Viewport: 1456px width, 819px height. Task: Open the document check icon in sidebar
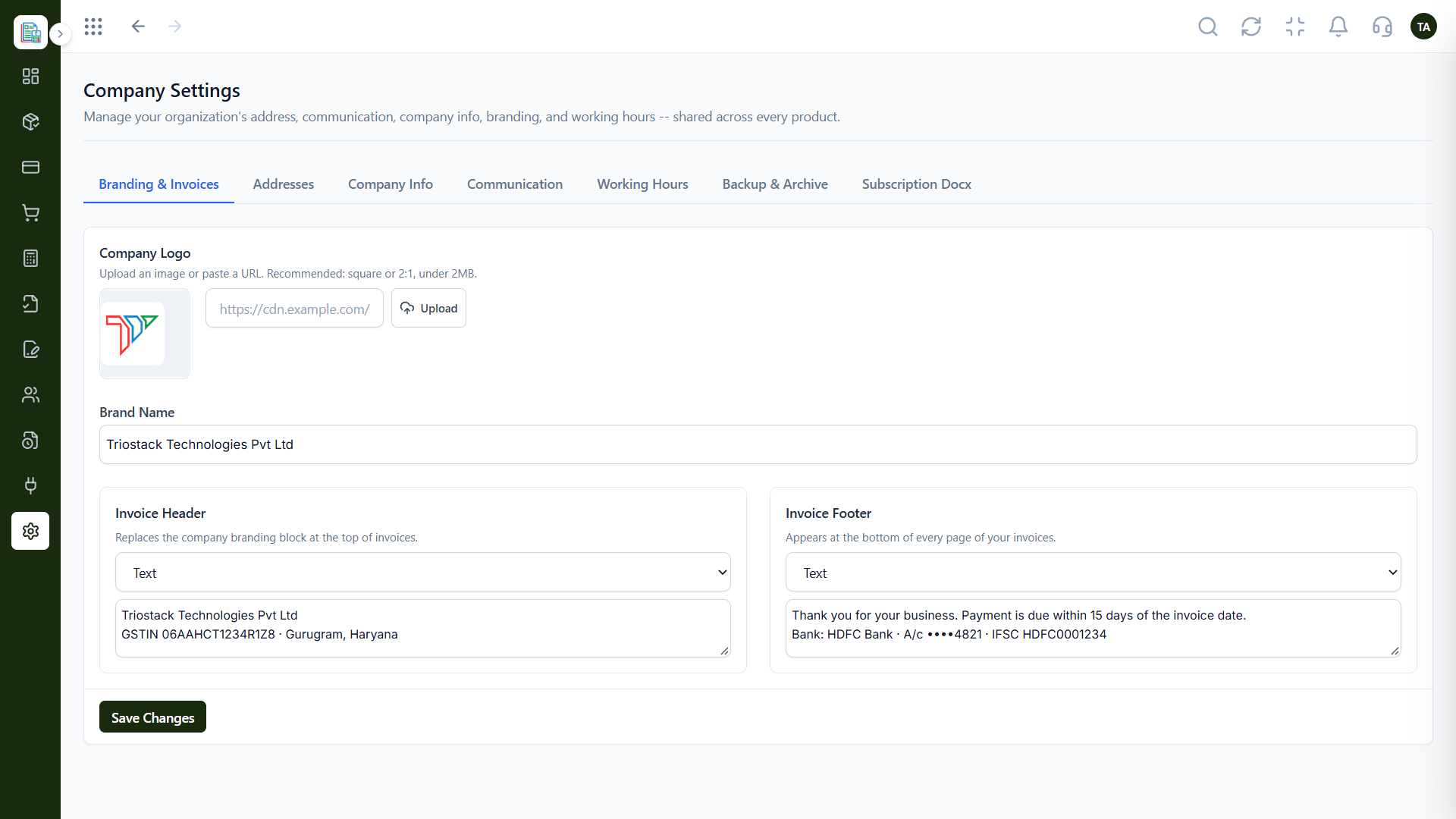tap(30, 304)
